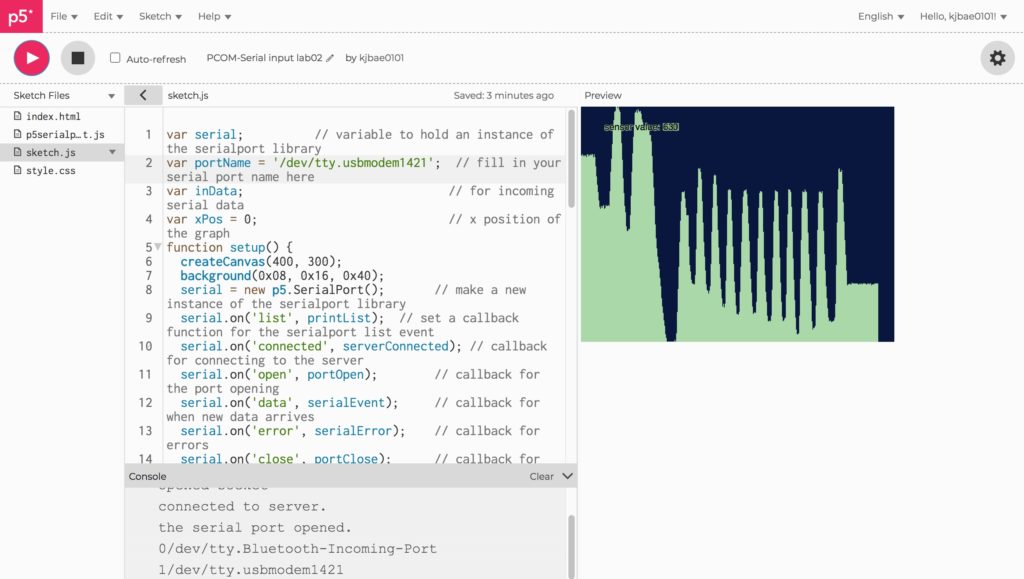Click the background(0x08, 0x16, 0x40) line
The width and height of the screenshot is (1024, 579).
tap(282, 275)
